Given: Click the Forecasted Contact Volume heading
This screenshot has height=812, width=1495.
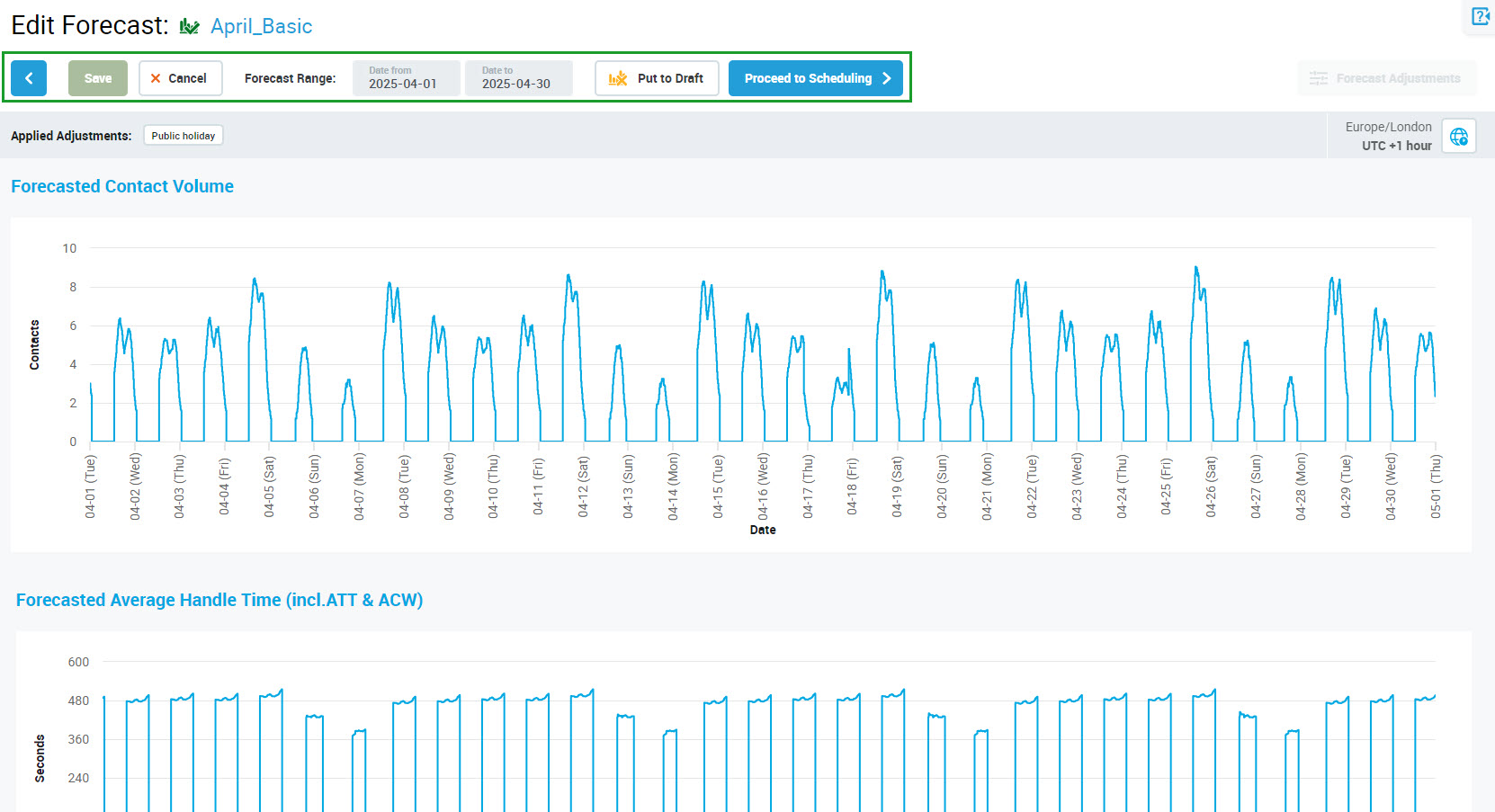Looking at the screenshot, I should (122, 186).
